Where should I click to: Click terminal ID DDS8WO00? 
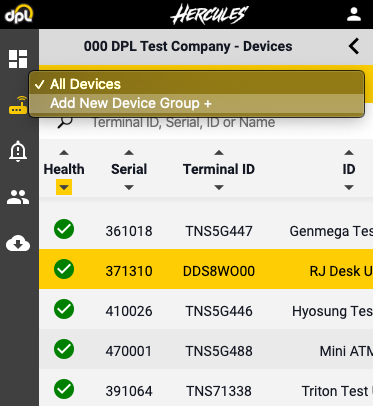click(219, 271)
